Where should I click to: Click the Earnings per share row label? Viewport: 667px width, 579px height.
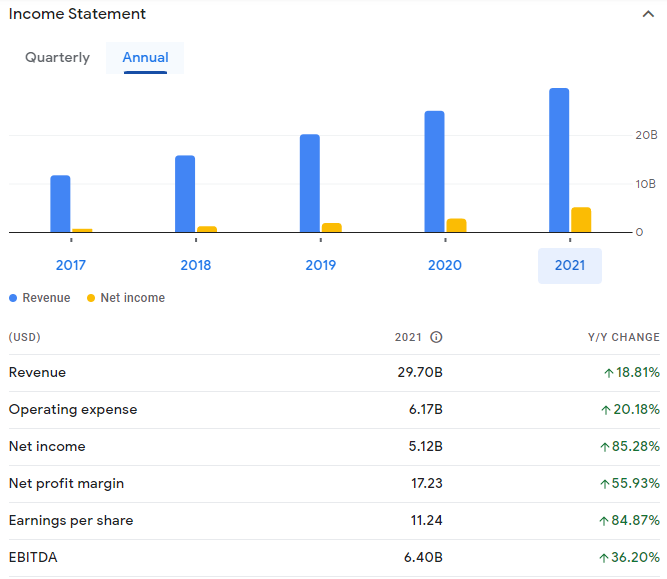click(x=71, y=520)
